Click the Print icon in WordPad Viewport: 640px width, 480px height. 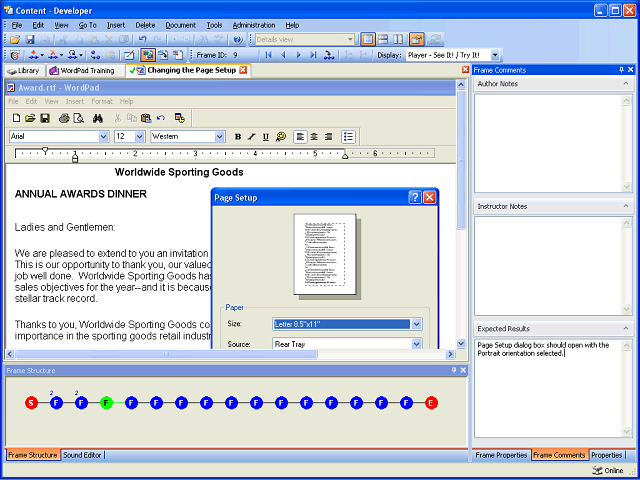click(64, 118)
